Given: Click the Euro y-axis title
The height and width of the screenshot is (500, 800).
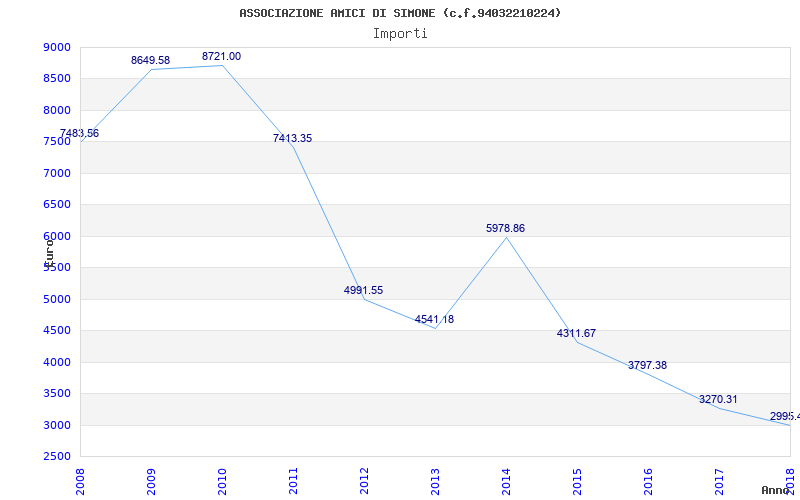Looking at the screenshot, I should coord(49,252).
